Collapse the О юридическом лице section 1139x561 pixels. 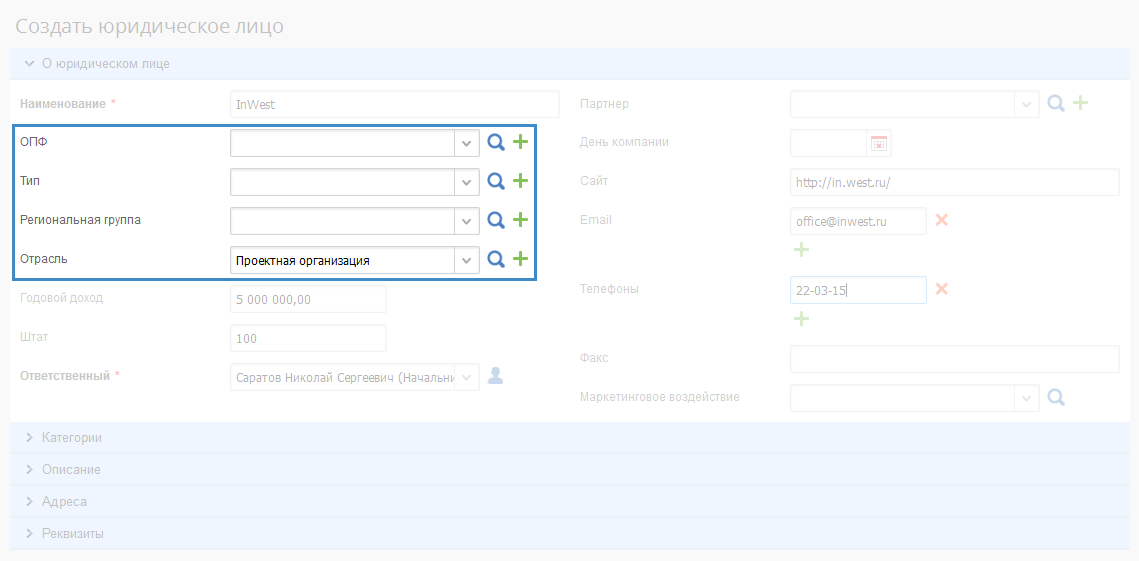[104, 64]
